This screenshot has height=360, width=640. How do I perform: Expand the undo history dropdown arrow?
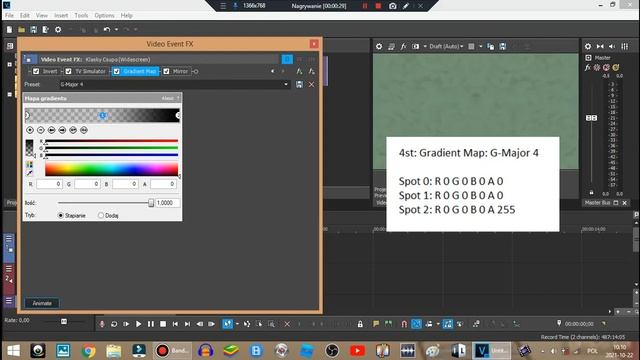[116, 30]
